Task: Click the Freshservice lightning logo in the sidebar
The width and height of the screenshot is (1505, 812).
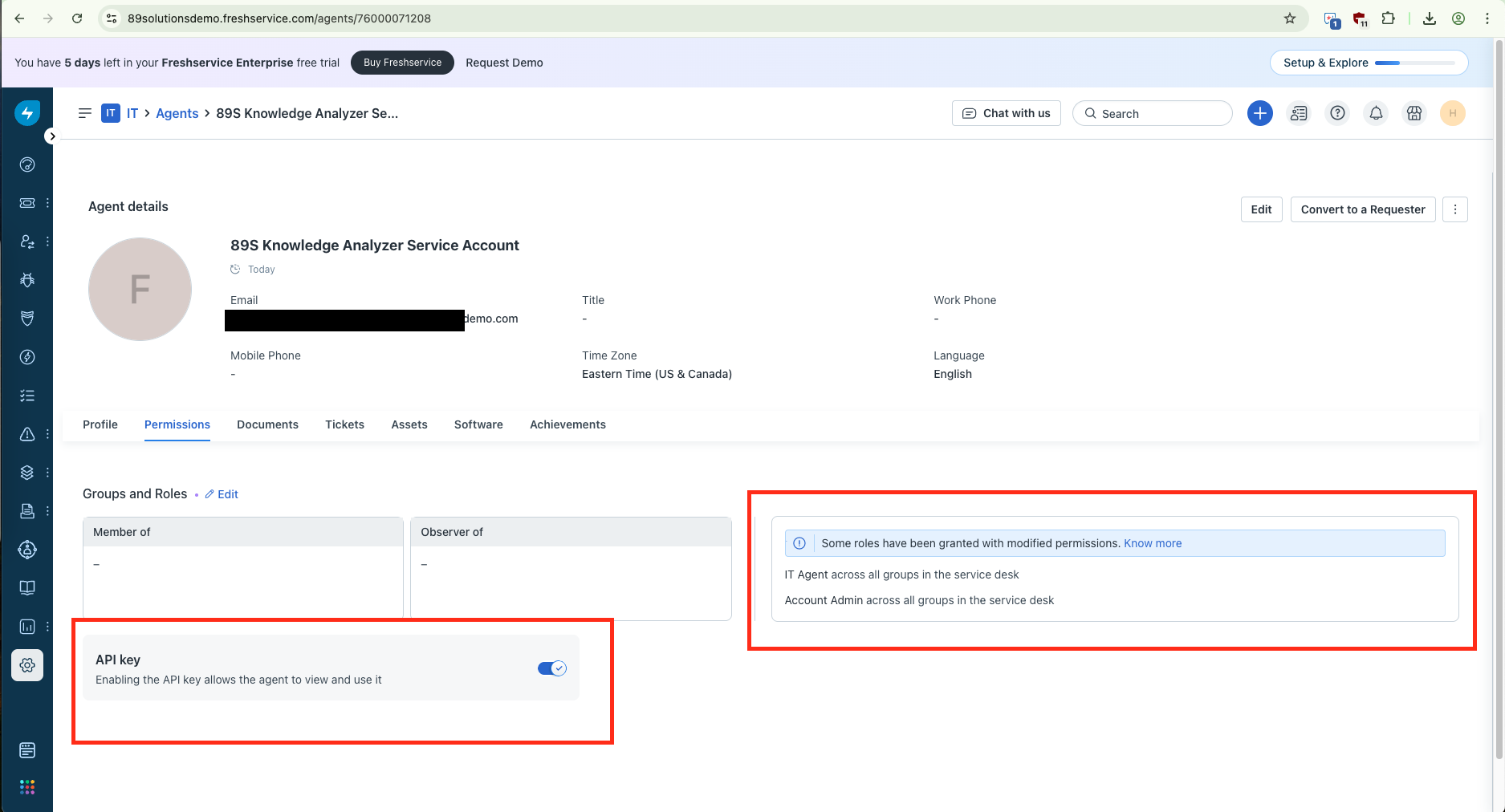Action: pyautogui.click(x=27, y=113)
